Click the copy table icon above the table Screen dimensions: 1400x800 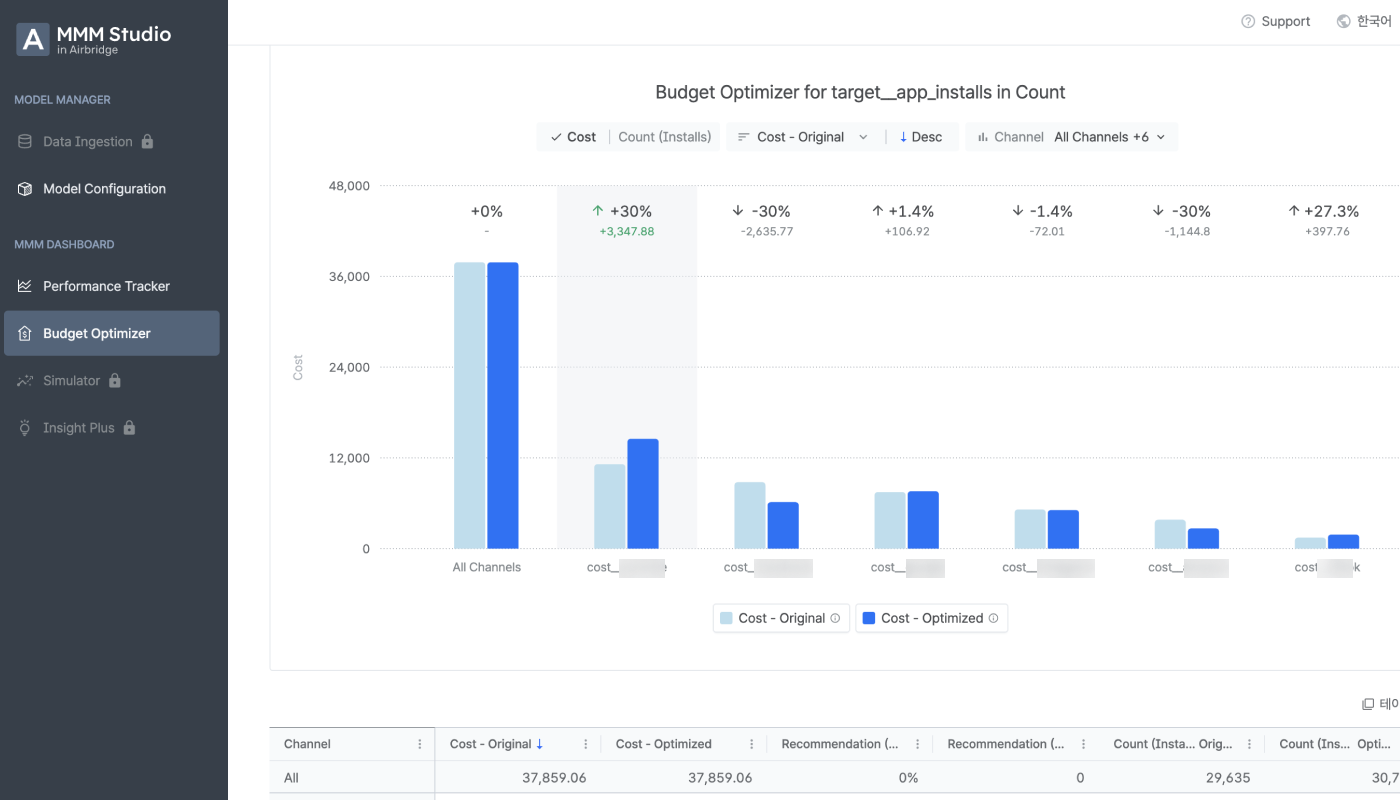coord(1368,704)
